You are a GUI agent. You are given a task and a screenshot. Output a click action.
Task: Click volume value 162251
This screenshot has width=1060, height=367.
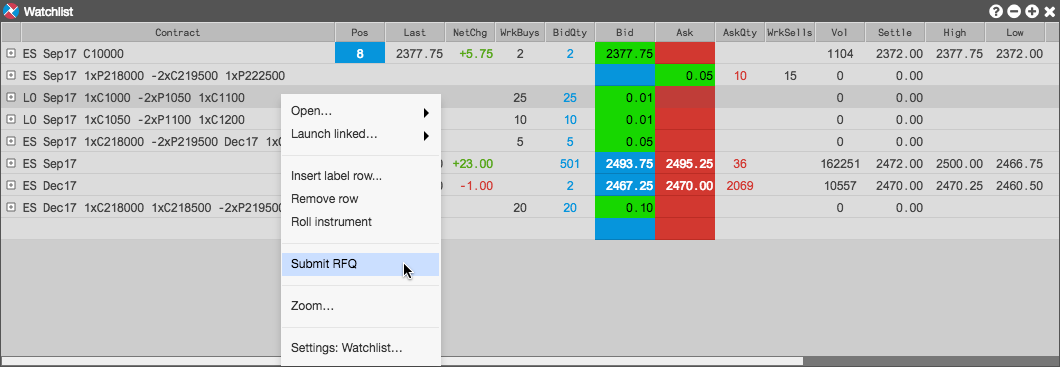click(840, 164)
